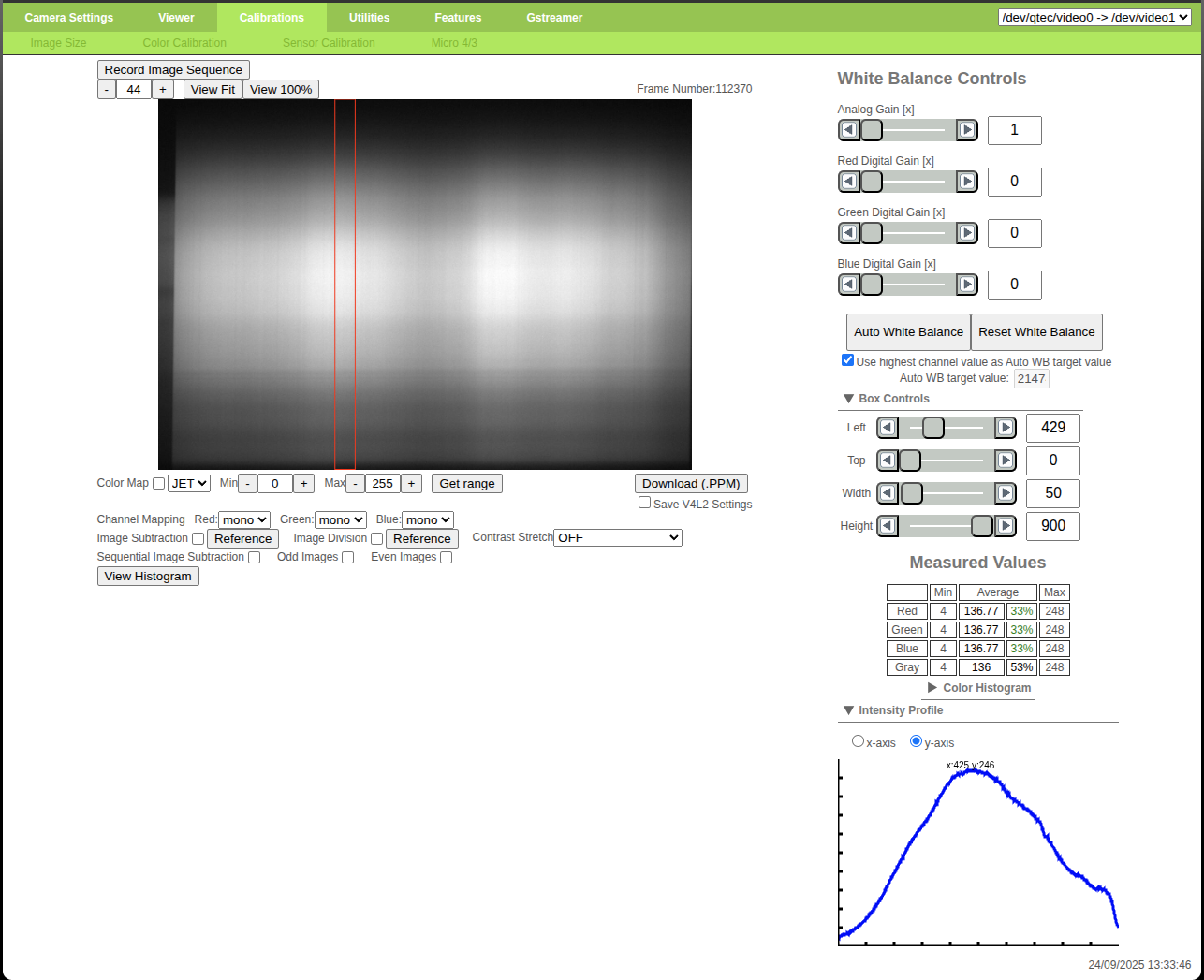Check the Save V4L2 Settings box
This screenshot has height=980, width=1204.
point(644,503)
